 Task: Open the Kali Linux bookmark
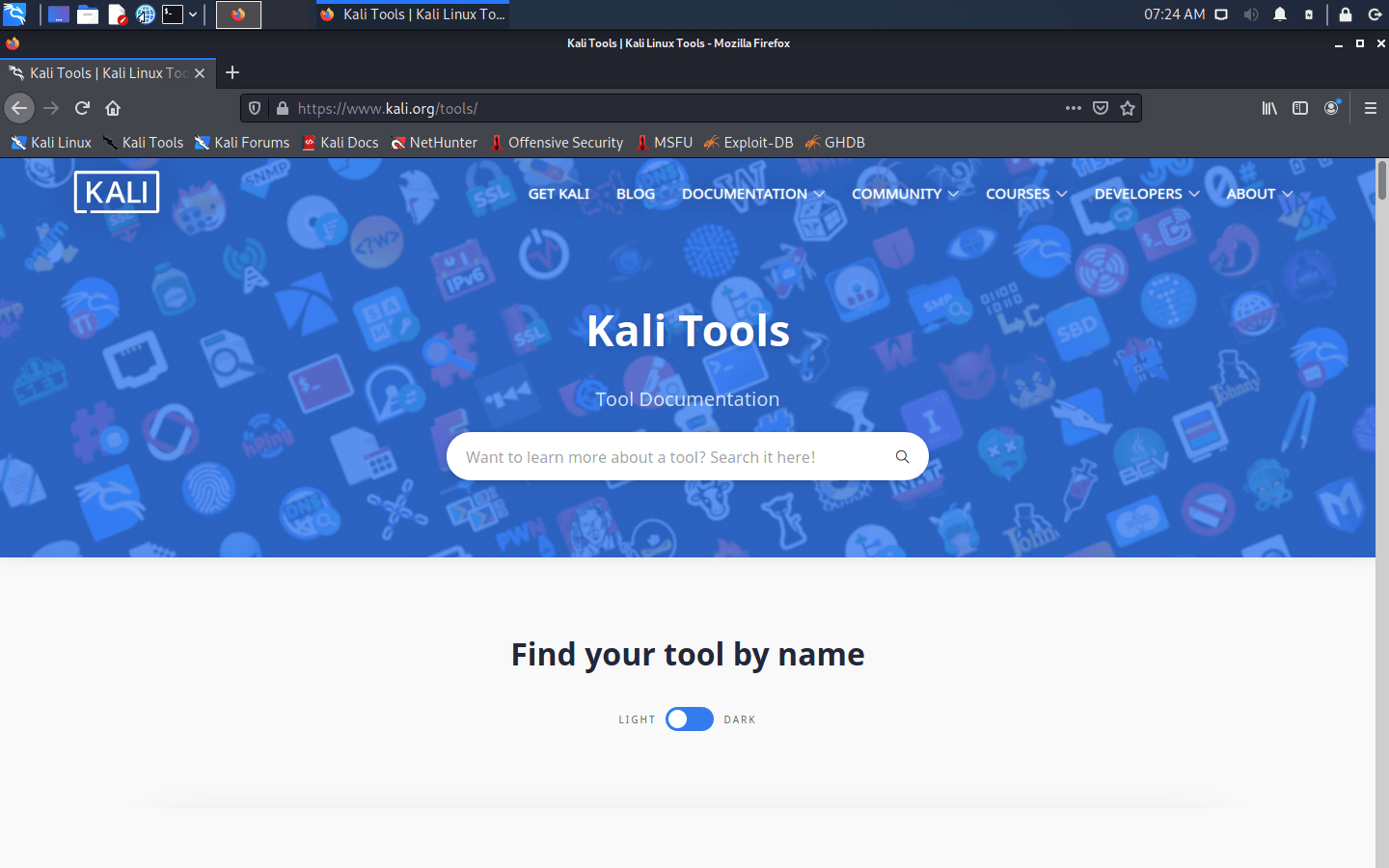[51, 143]
